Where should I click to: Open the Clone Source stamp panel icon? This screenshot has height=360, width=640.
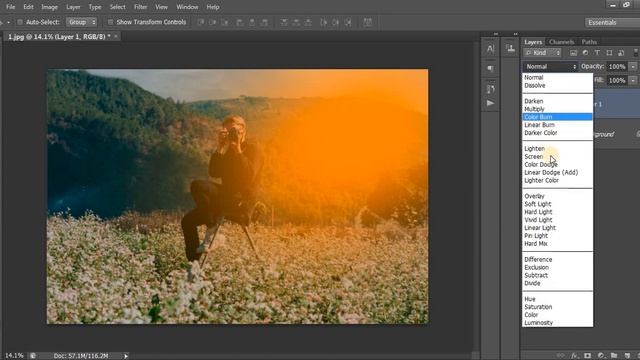pyautogui.click(x=510, y=49)
